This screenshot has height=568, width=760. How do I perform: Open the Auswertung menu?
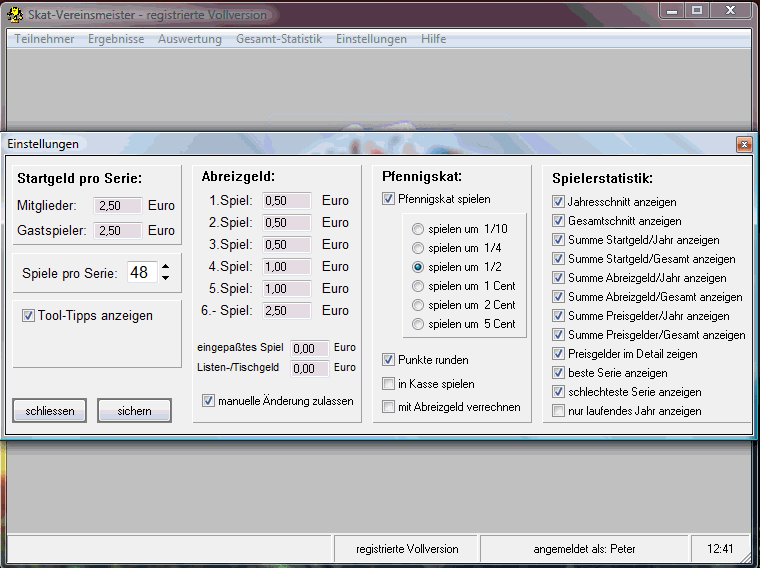pyautogui.click(x=190, y=39)
